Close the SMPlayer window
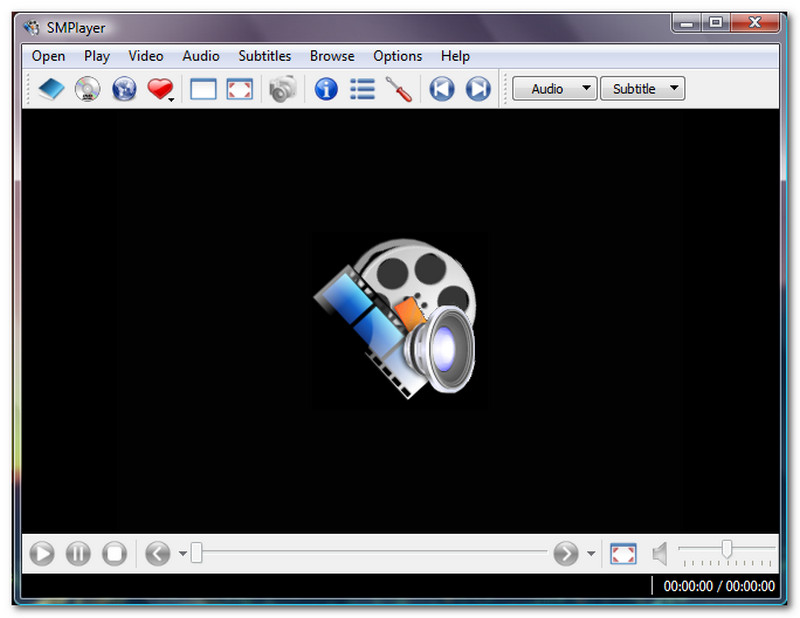This screenshot has width=800, height=618. click(x=755, y=23)
